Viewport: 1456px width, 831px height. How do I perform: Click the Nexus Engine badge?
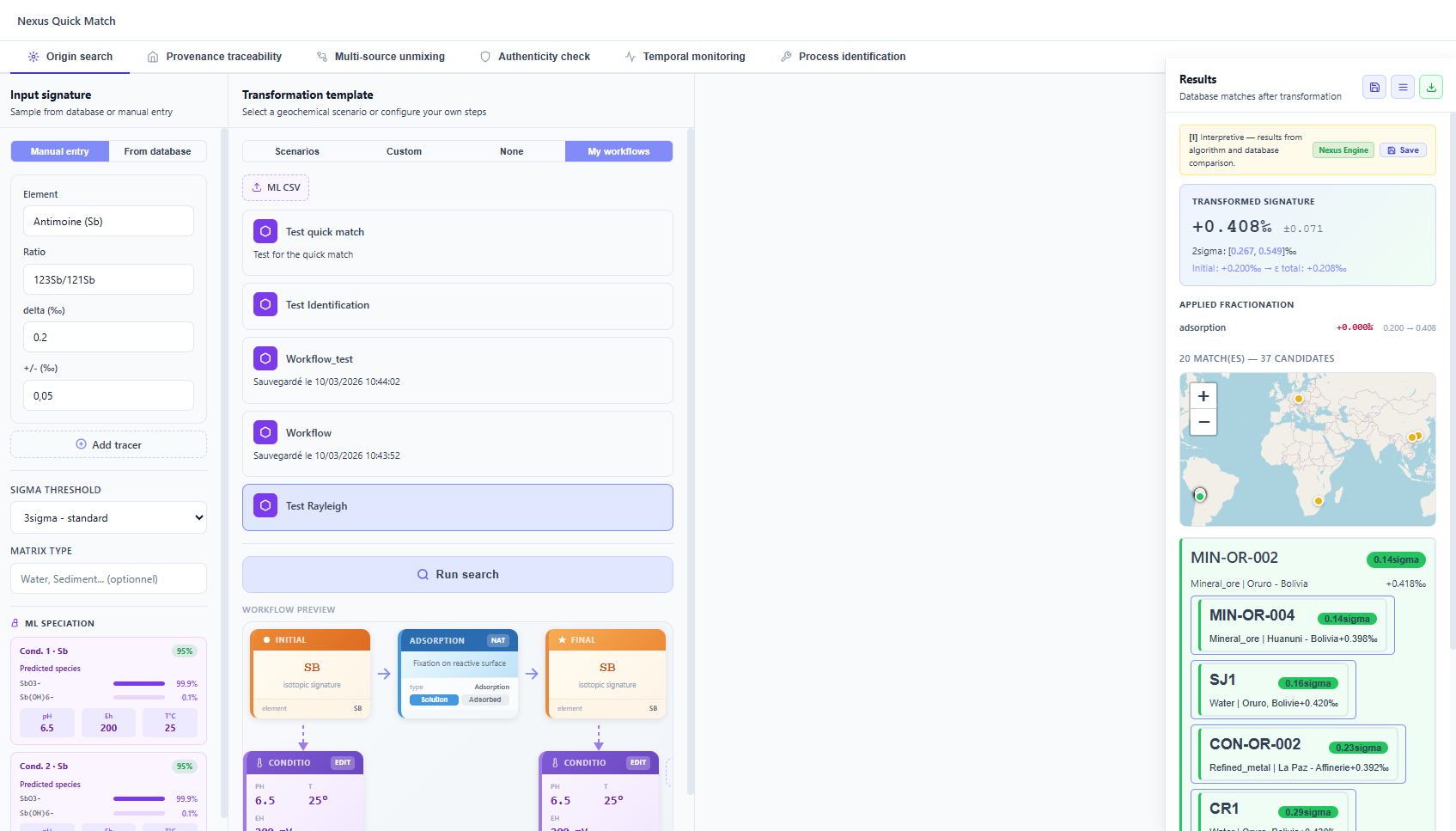[1343, 150]
